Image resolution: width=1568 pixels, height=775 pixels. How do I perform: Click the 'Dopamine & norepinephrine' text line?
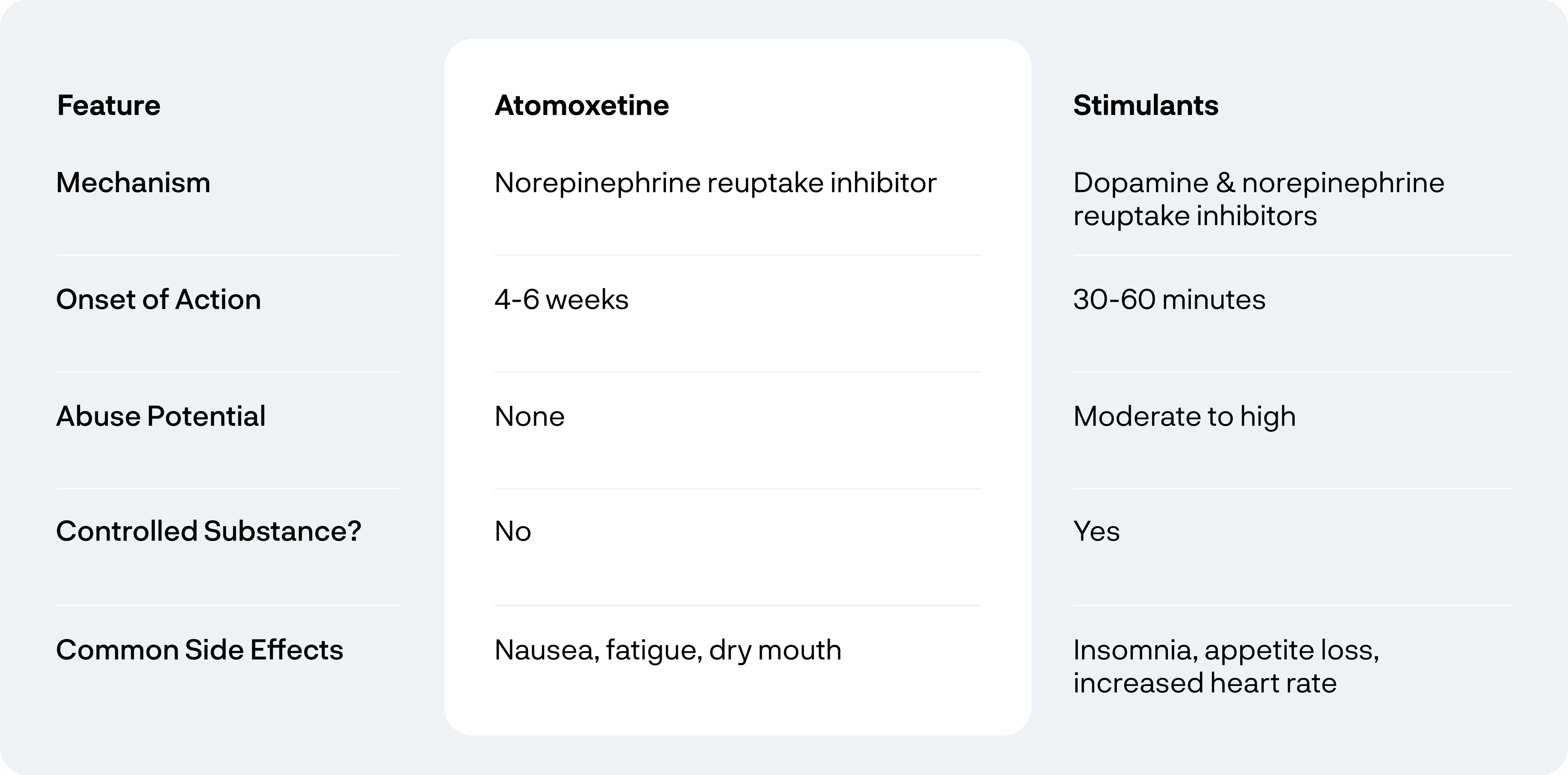coord(1258,183)
